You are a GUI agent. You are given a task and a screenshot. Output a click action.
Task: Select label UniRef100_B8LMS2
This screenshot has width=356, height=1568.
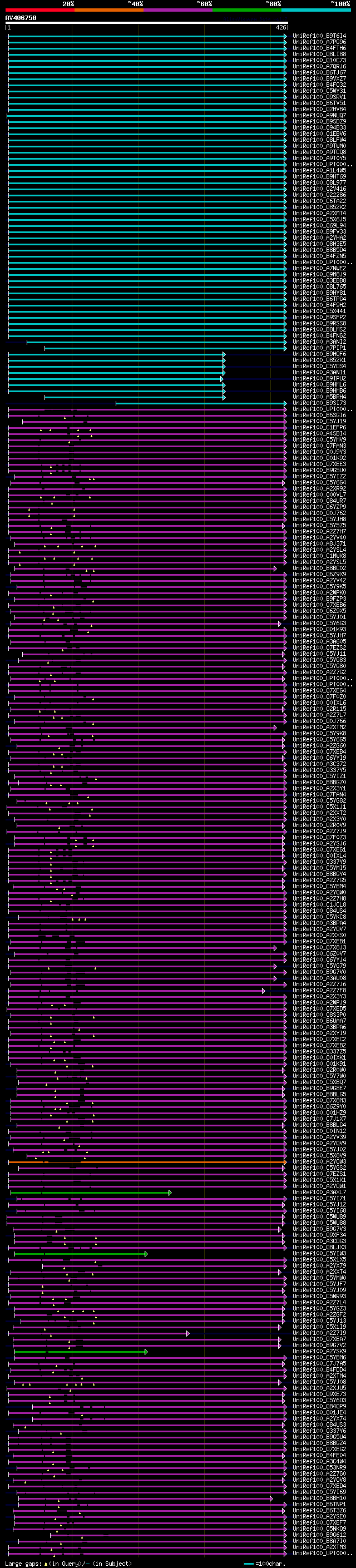click(x=319, y=329)
